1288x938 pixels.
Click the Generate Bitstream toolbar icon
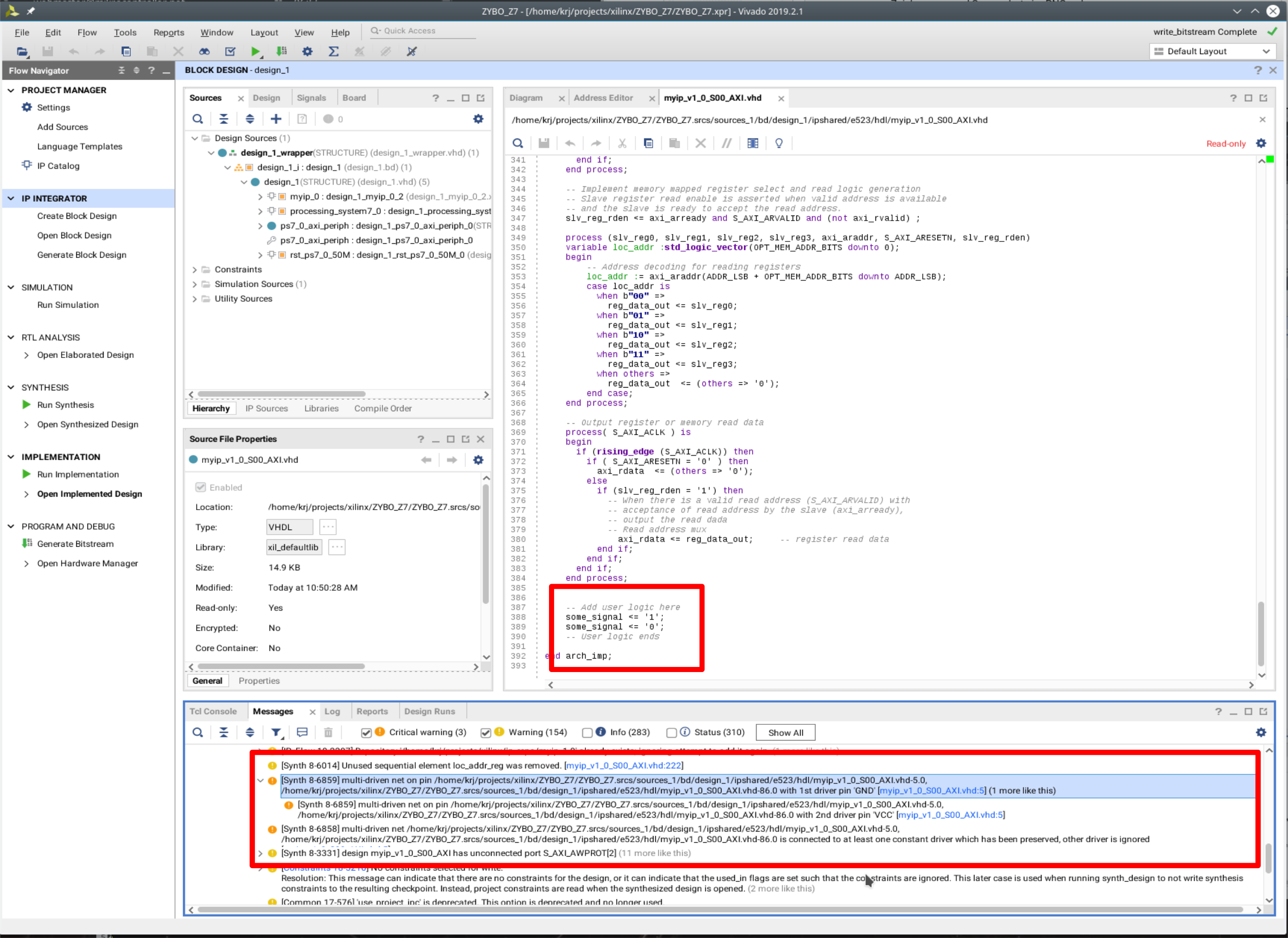pos(281,52)
